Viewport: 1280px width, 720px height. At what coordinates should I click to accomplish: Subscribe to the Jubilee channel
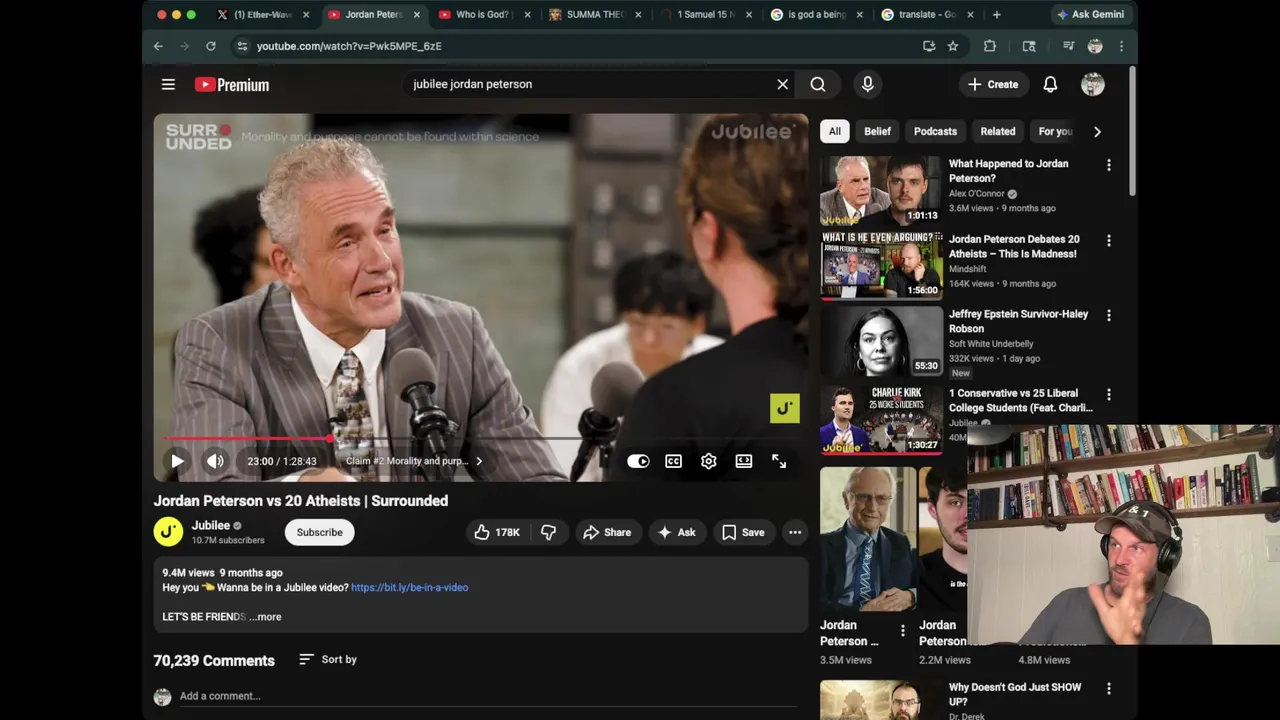tap(319, 532)
